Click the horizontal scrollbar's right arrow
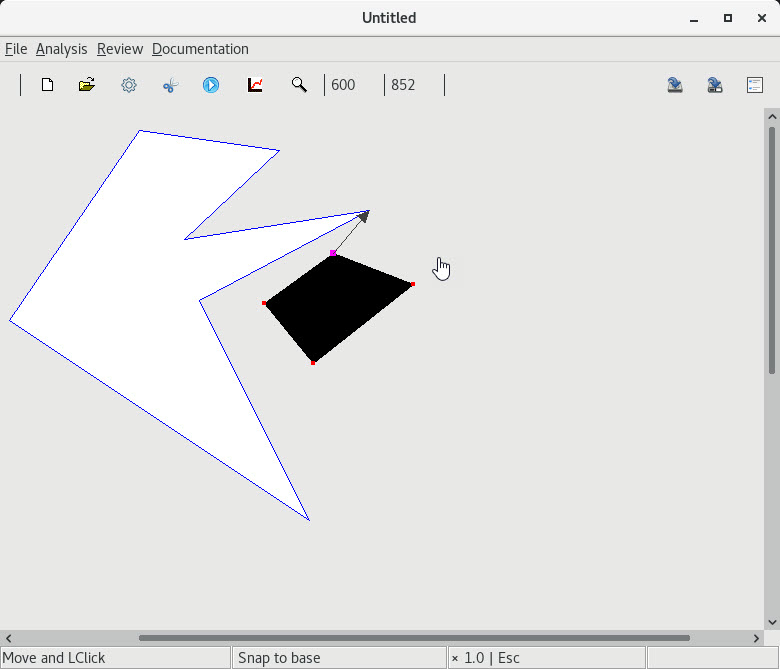The image size is (780, 670). 756,638
